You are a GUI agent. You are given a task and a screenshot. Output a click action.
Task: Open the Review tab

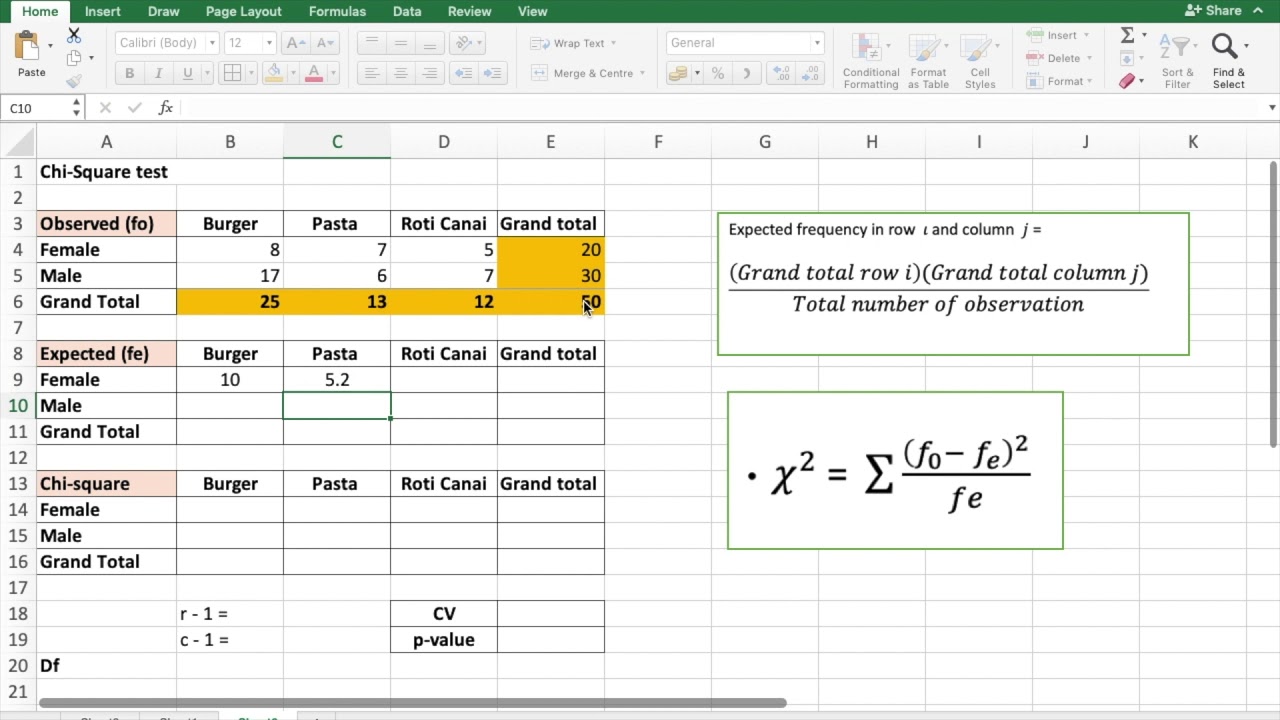pos(469,11)
